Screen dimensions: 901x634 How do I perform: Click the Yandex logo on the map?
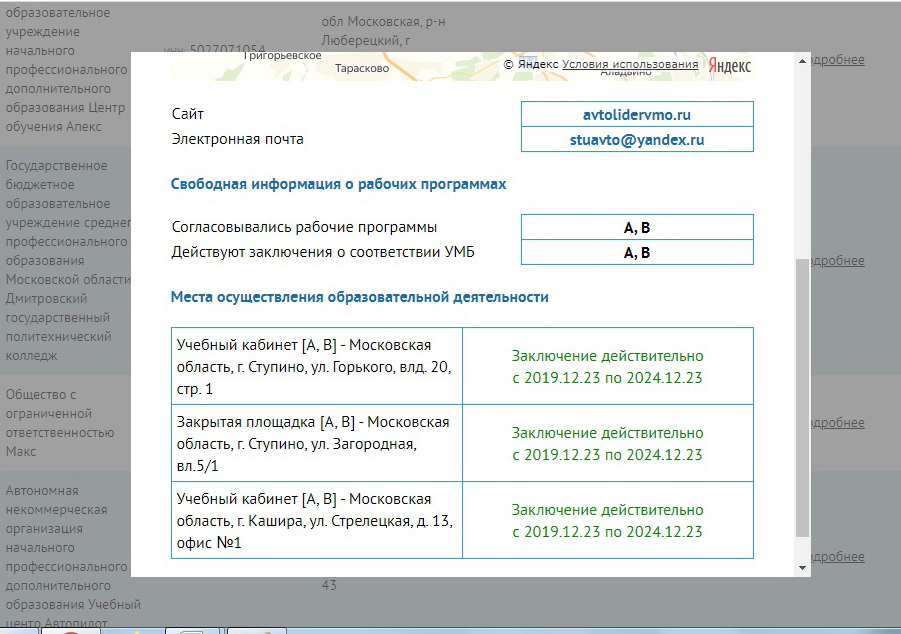coord(729,66)
